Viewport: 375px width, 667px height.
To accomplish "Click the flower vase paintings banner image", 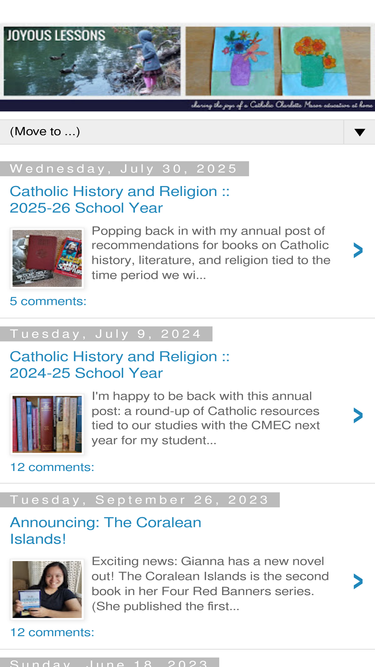I will point(278,61).
